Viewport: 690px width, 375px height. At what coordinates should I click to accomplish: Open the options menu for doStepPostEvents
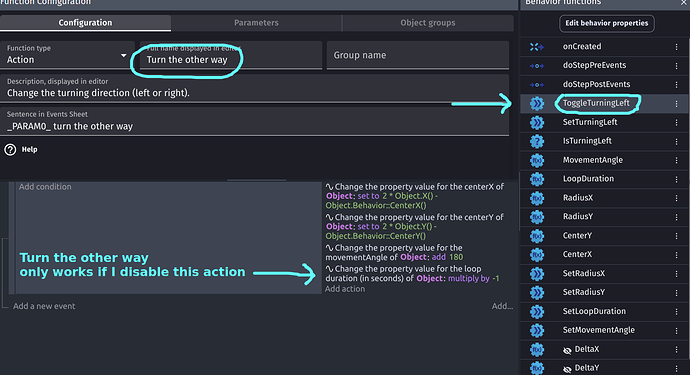point(676,85)
